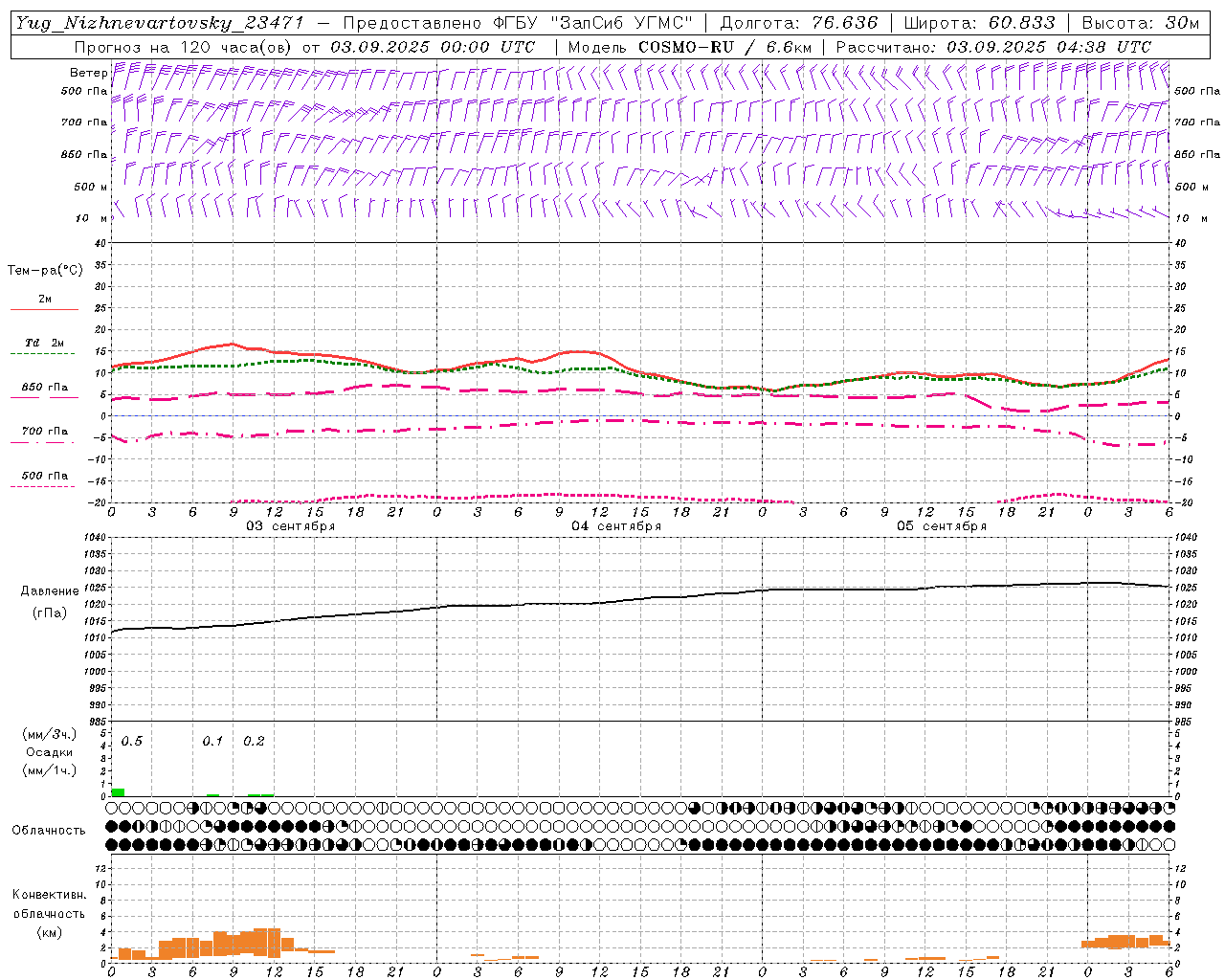Image resolution: width=1225 pixels, height=980 pixels.
Task: Click the precipitation value 0.1
Action: pos(212,742)
